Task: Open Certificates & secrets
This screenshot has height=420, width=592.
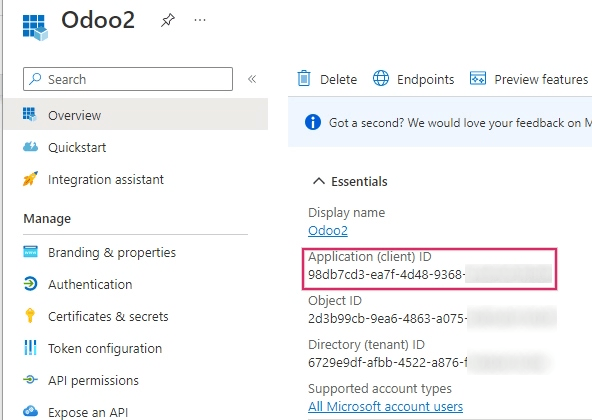Action: click(108, 317)
